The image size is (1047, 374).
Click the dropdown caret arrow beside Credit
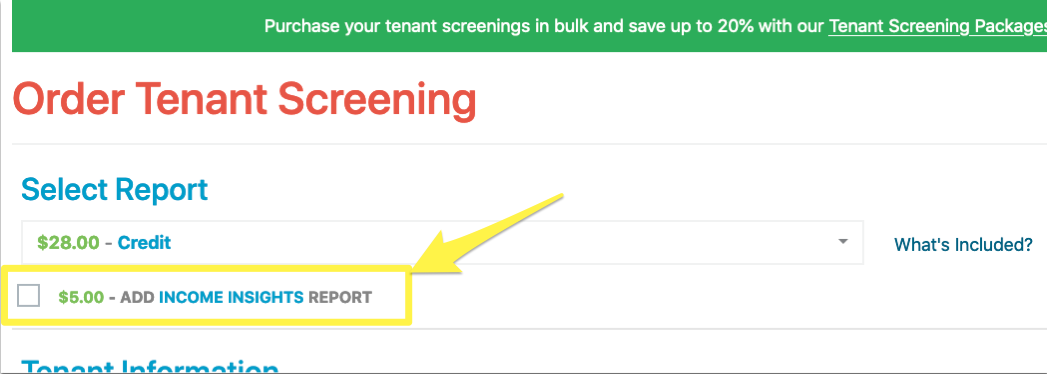[843, 242]
